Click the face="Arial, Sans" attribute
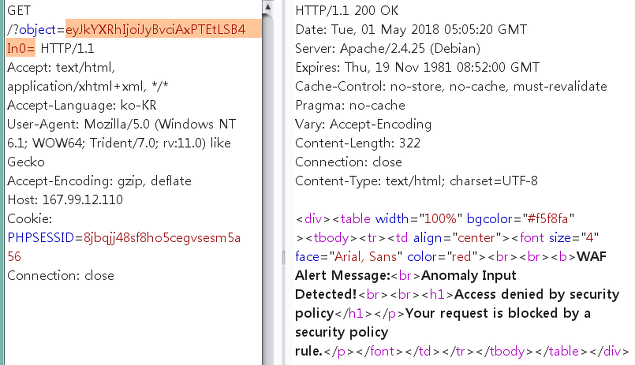Image resolution: width=635 pixels, height=365 pixels. click(349, 256)
